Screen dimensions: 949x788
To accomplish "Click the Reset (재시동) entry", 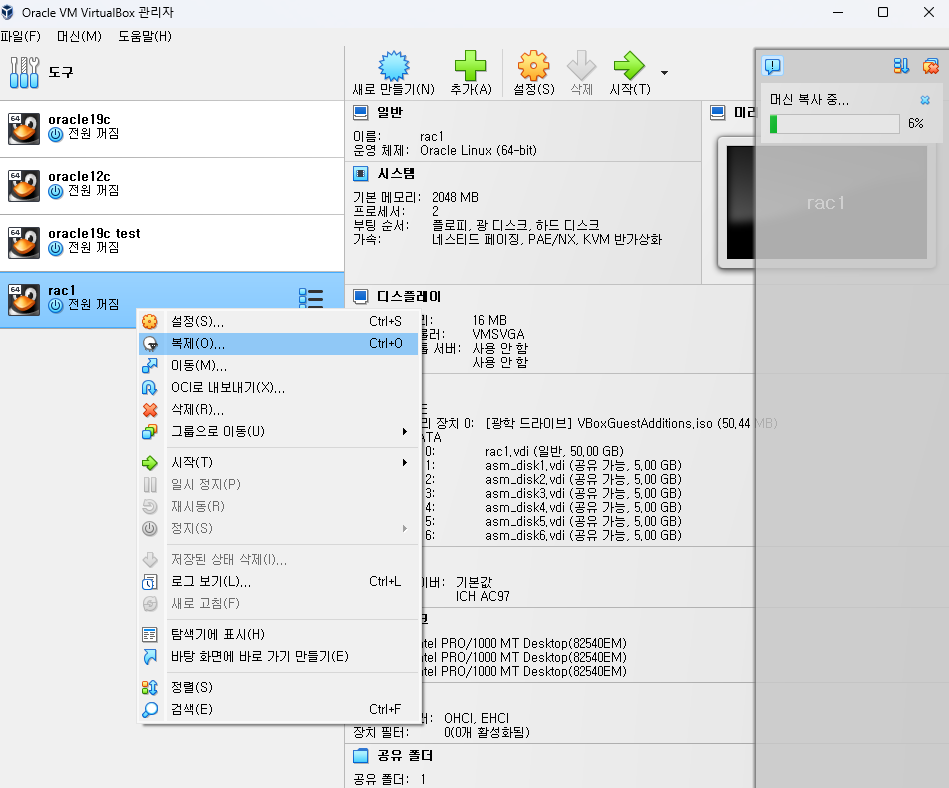I will [x=278, y=507].
